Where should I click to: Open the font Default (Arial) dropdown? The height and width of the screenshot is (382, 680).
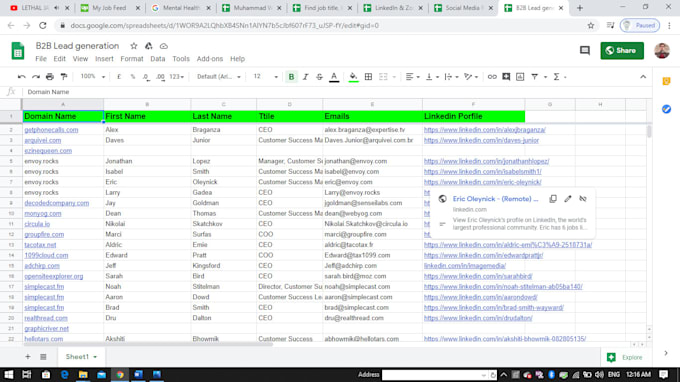click(x=219, y=77)
